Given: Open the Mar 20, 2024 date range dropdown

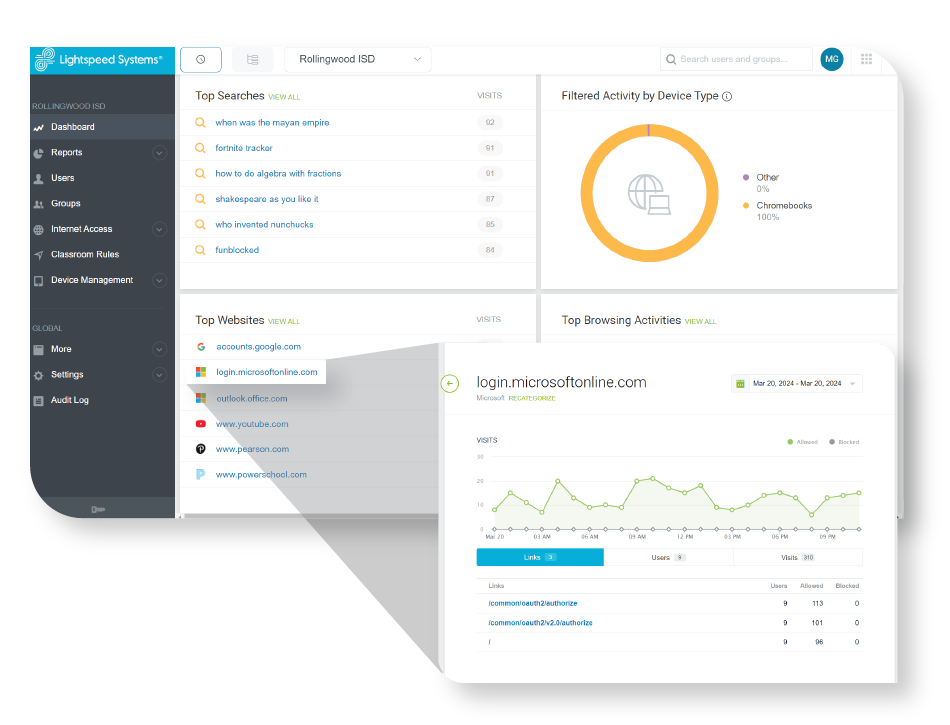Looking at the screenshot, I should (x=797, y=383).
